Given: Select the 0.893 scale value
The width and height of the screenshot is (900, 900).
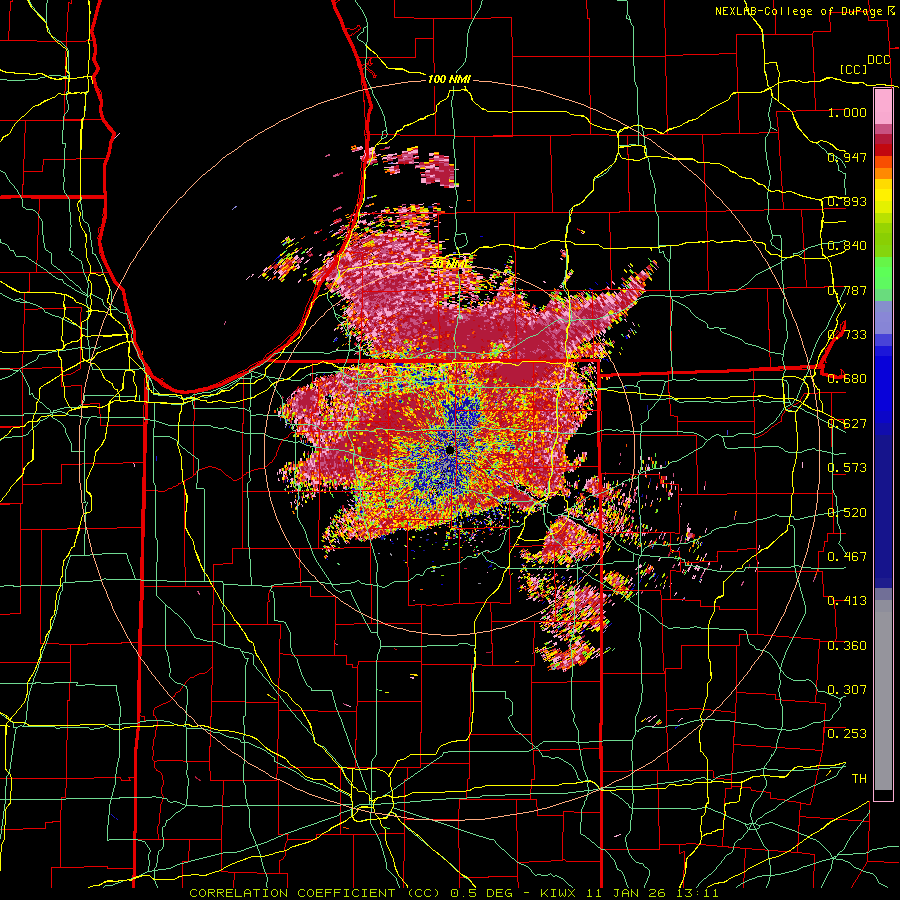Looking at the screenshot, I should (x=847, y=201).
